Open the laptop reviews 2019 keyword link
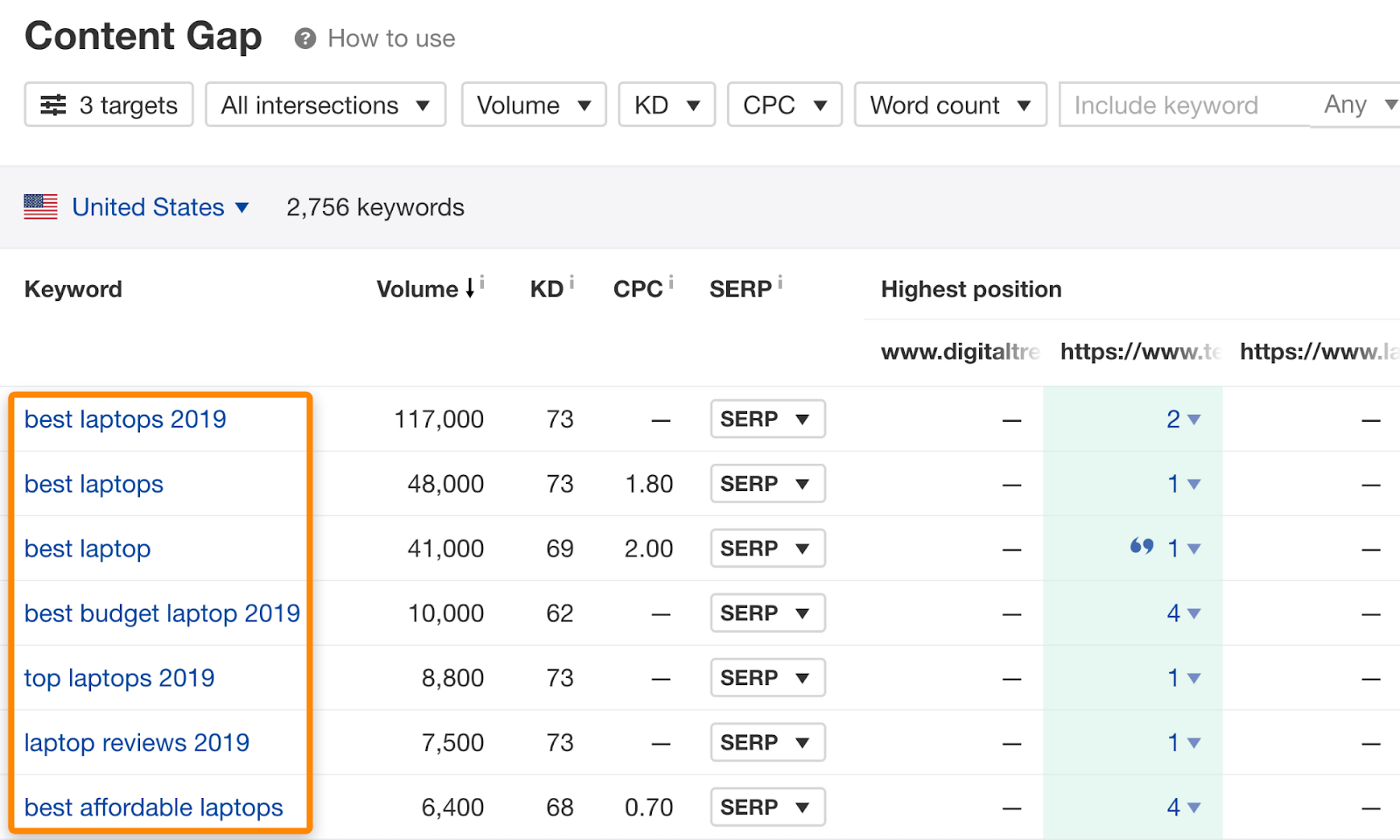1400x840 pixels. pyautogui.click(x=136, y=743)
